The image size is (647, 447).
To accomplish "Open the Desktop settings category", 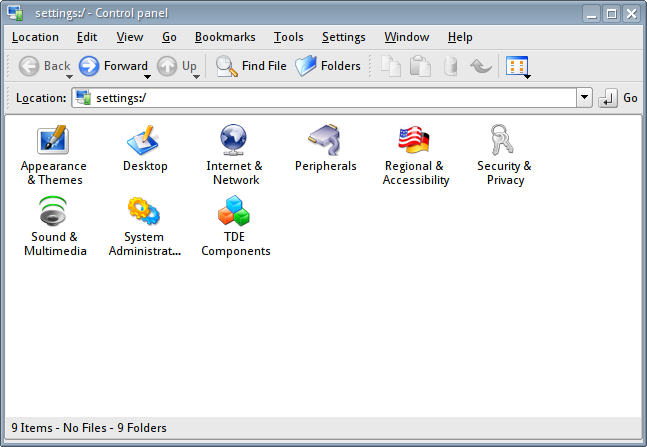I will point(144,148).
